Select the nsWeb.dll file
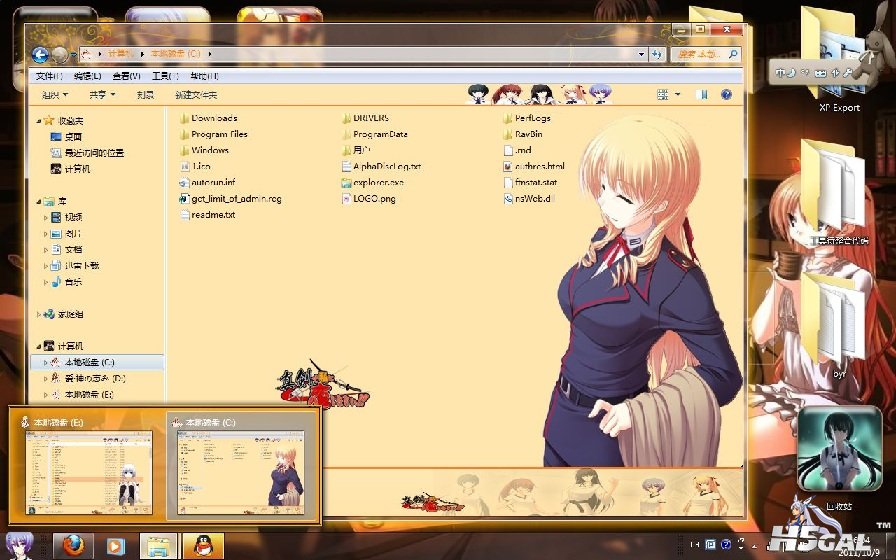 pos(529,198)
